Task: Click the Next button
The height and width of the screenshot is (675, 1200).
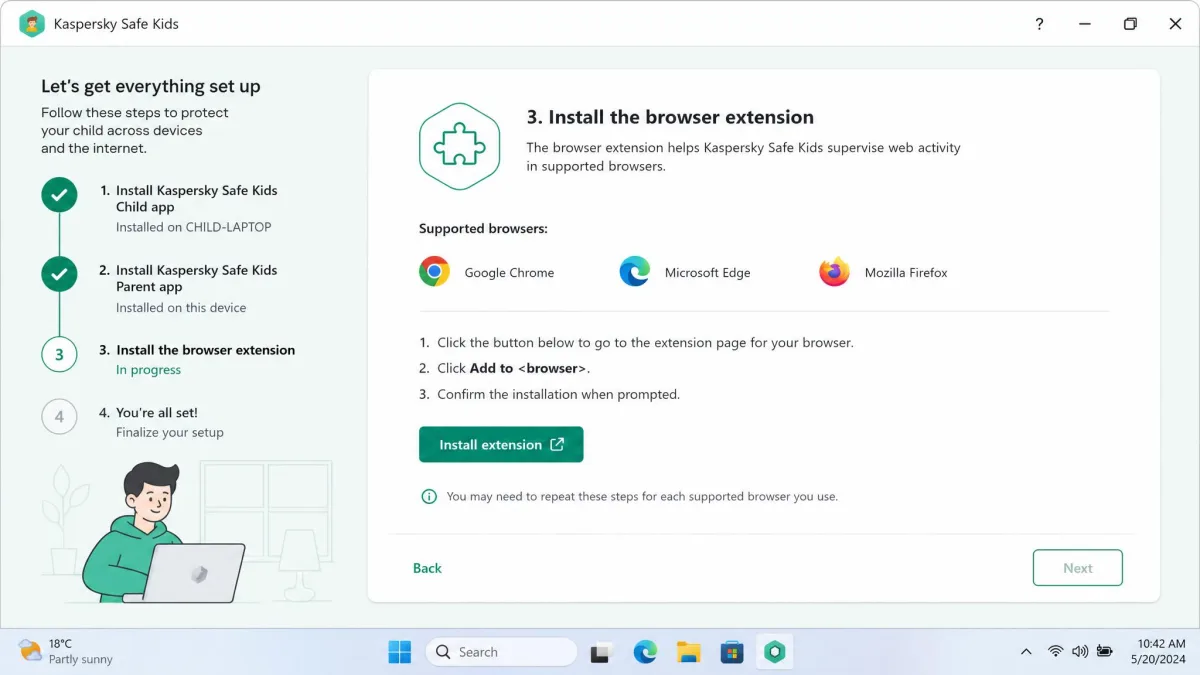Action: coord(1078,568)
